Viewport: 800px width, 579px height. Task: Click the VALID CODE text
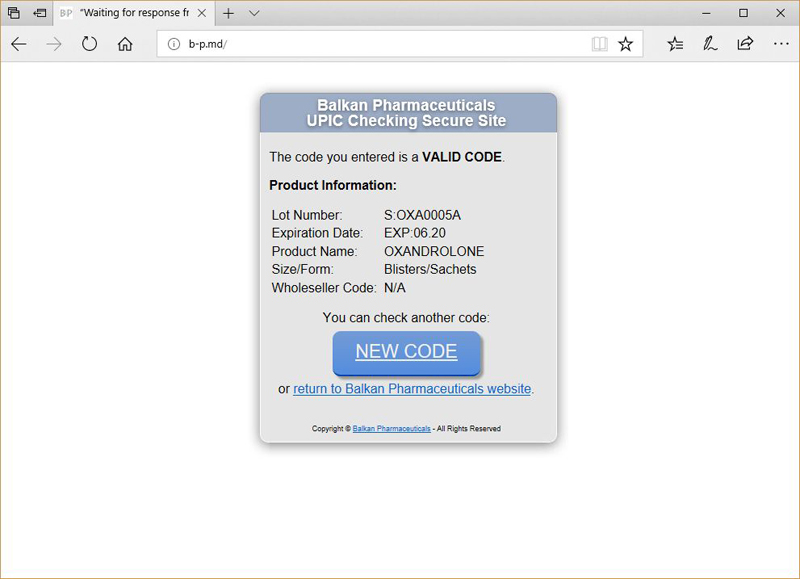[x=462, y=157]
